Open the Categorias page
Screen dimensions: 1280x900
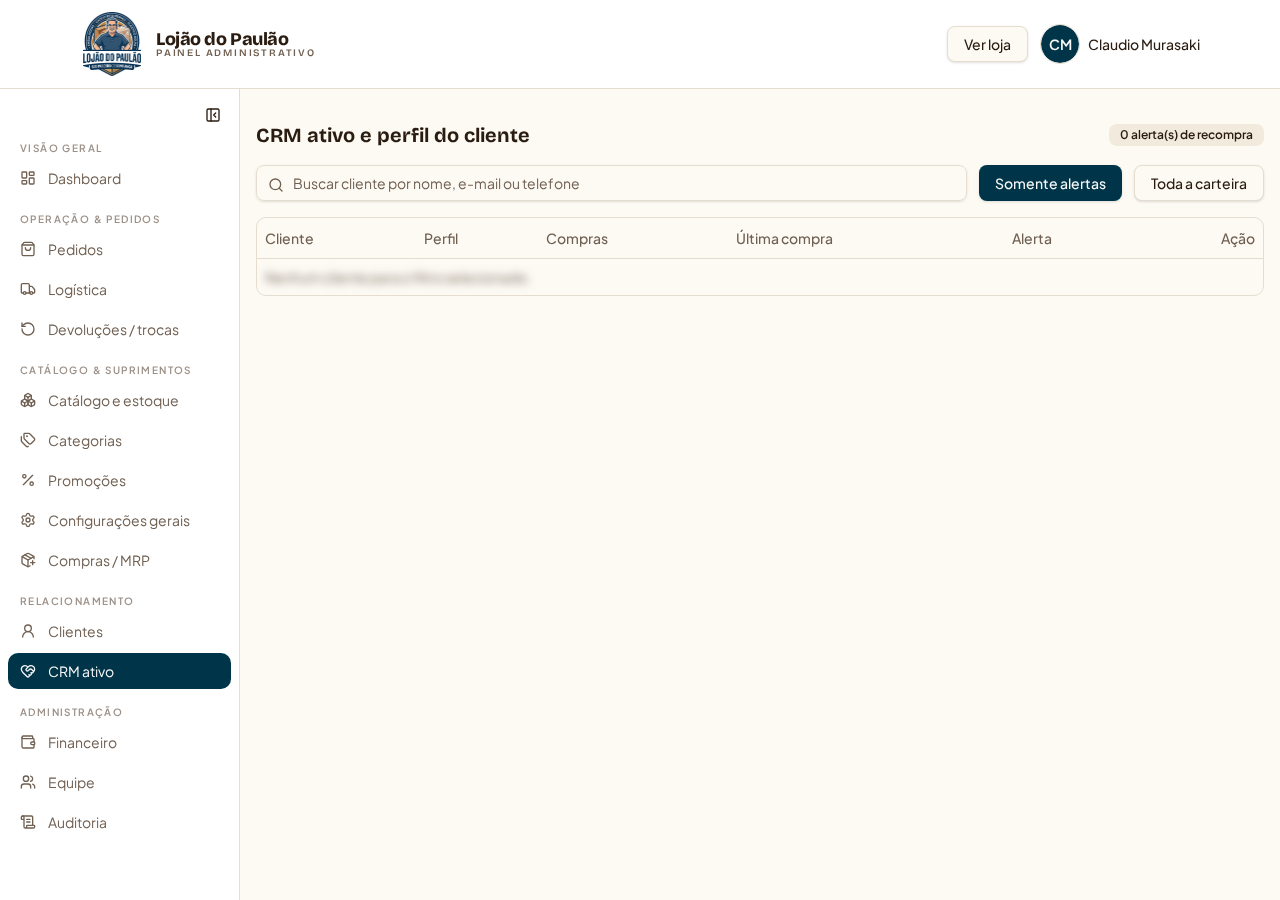[x=119, y=440]
